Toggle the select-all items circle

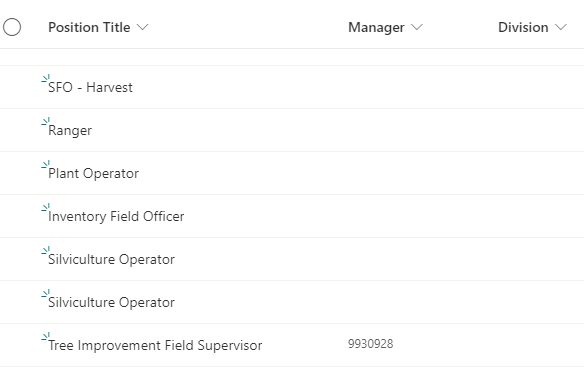pos(12,27)
